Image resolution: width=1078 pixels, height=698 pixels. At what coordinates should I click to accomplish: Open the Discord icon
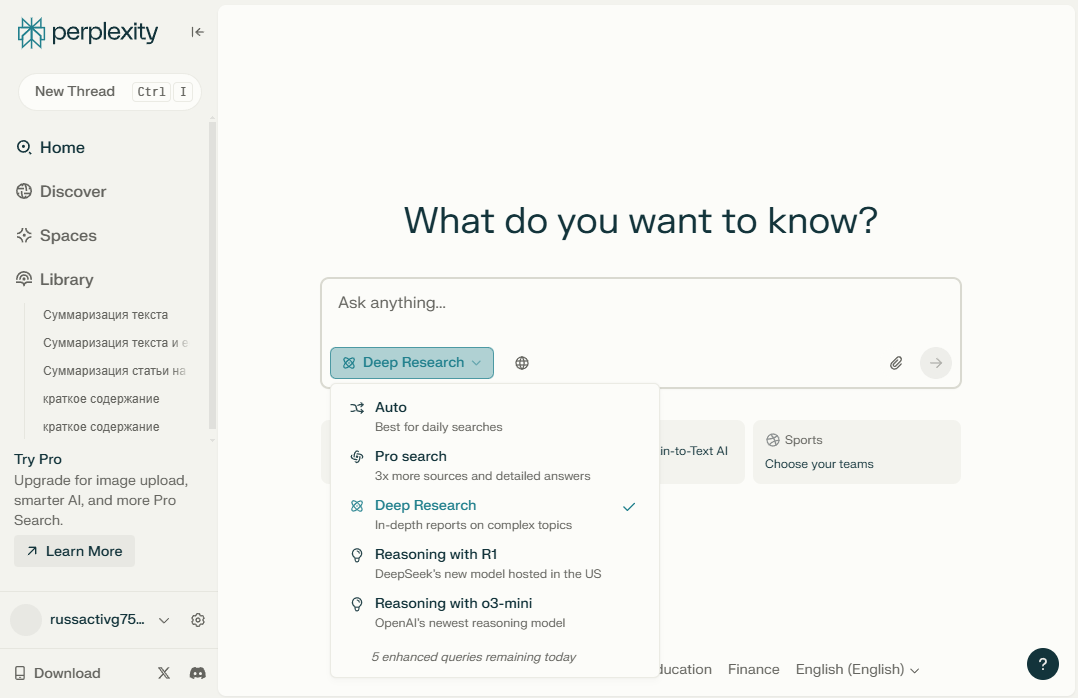click(x=197, y=673)
